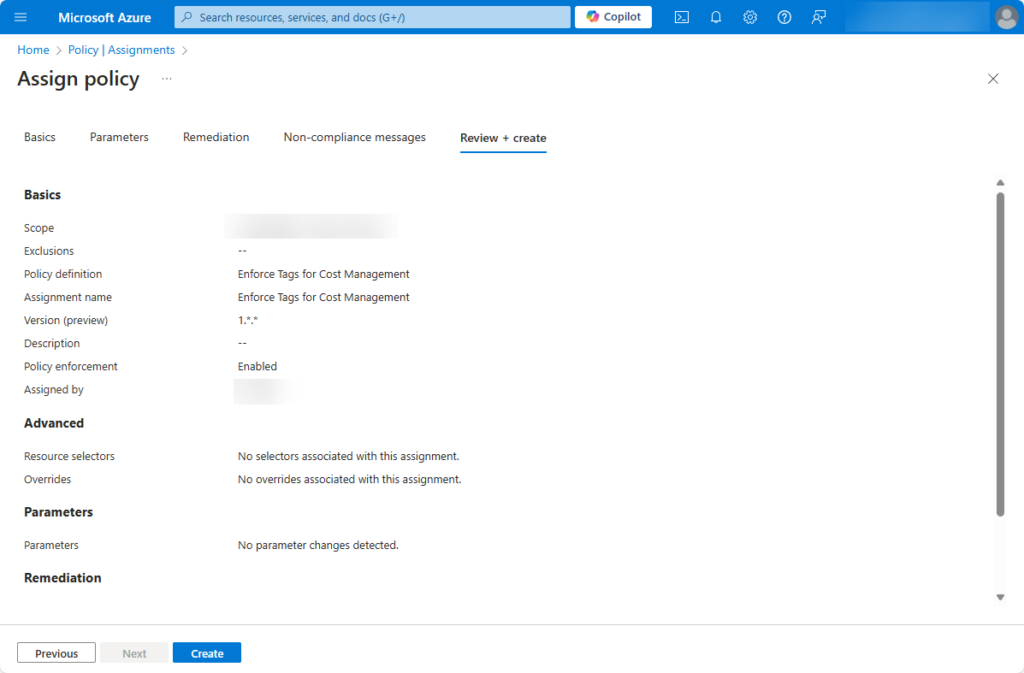Open Policy Assignments from the breadcrumb
This screenshot has height=673, width=1024.
click(121, 49)
